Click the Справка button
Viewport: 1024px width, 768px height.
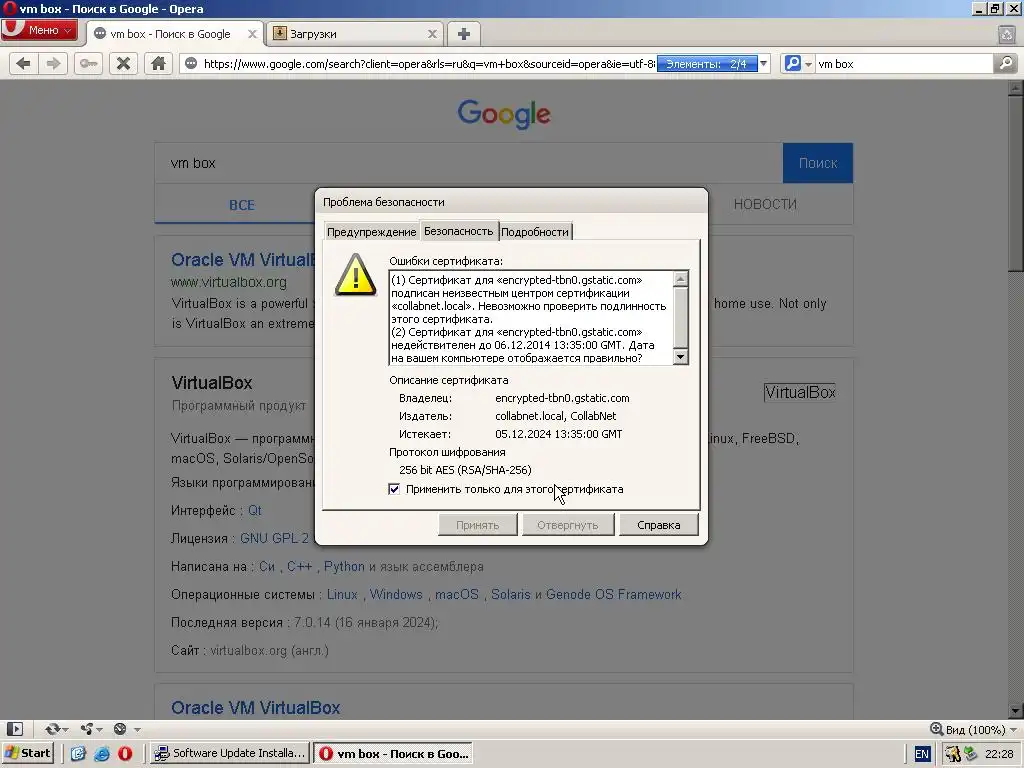click(658, 525)
